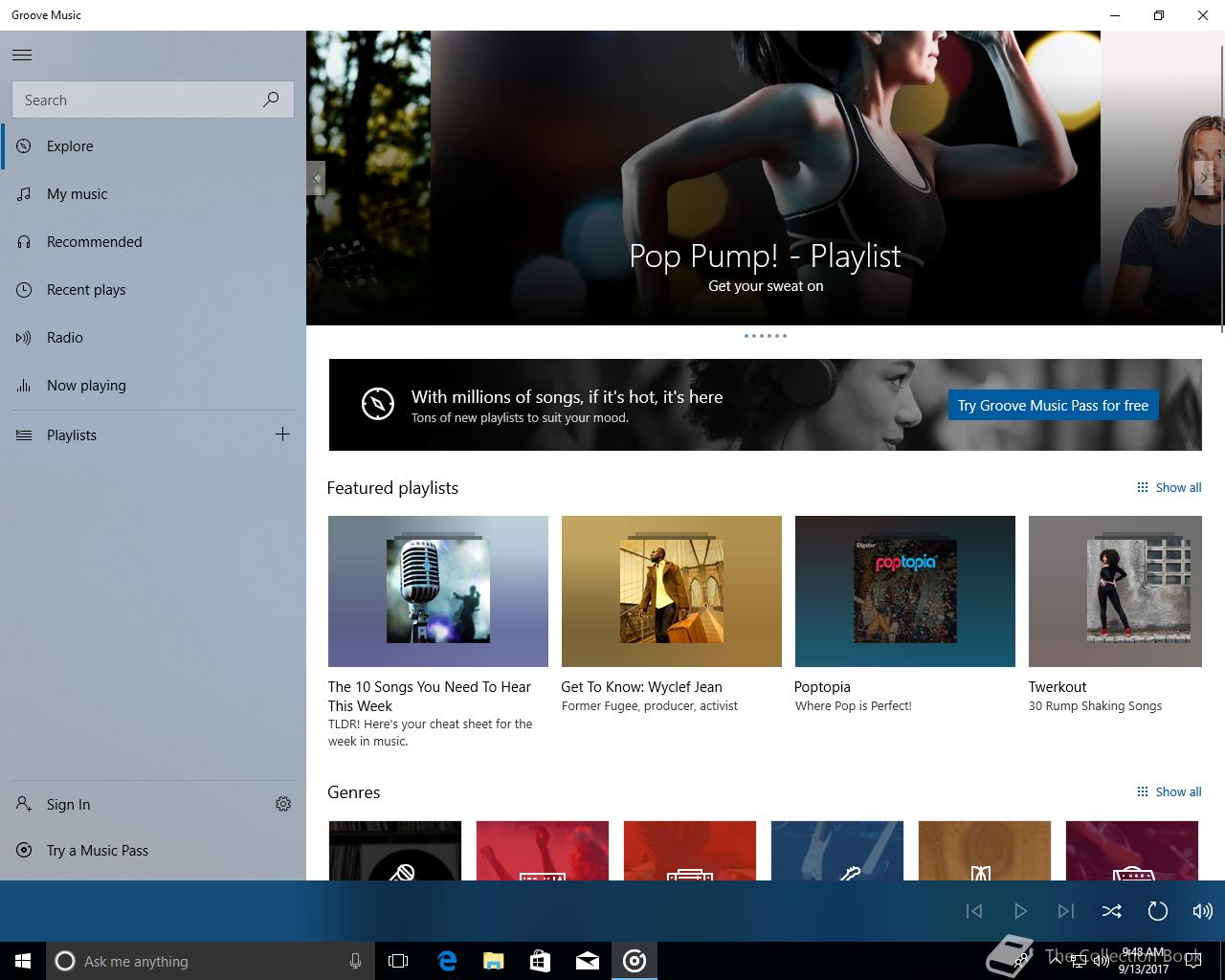Open the first genre tile with microphone icon
This screenshot has width=1225, height=980.
pyautogui.click(x=395, y=851)
